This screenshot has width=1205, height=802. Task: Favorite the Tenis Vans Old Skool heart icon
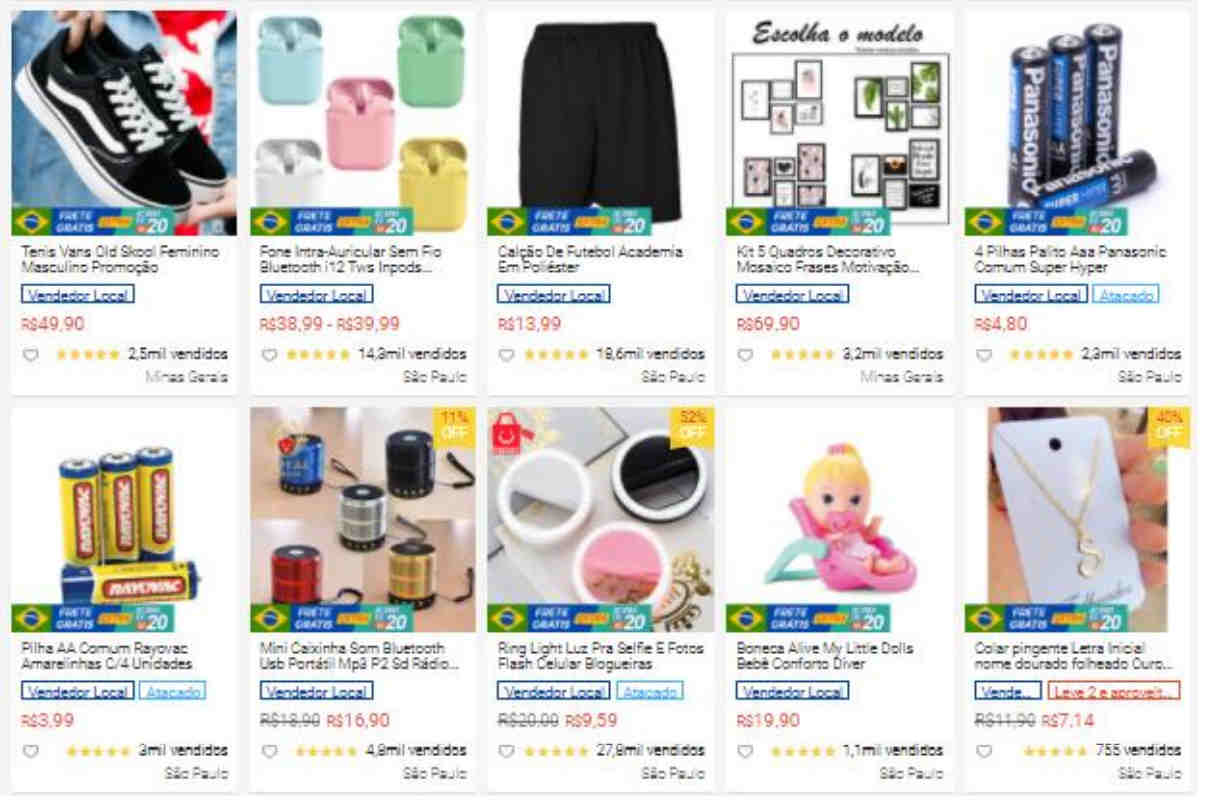coord(30,354)
